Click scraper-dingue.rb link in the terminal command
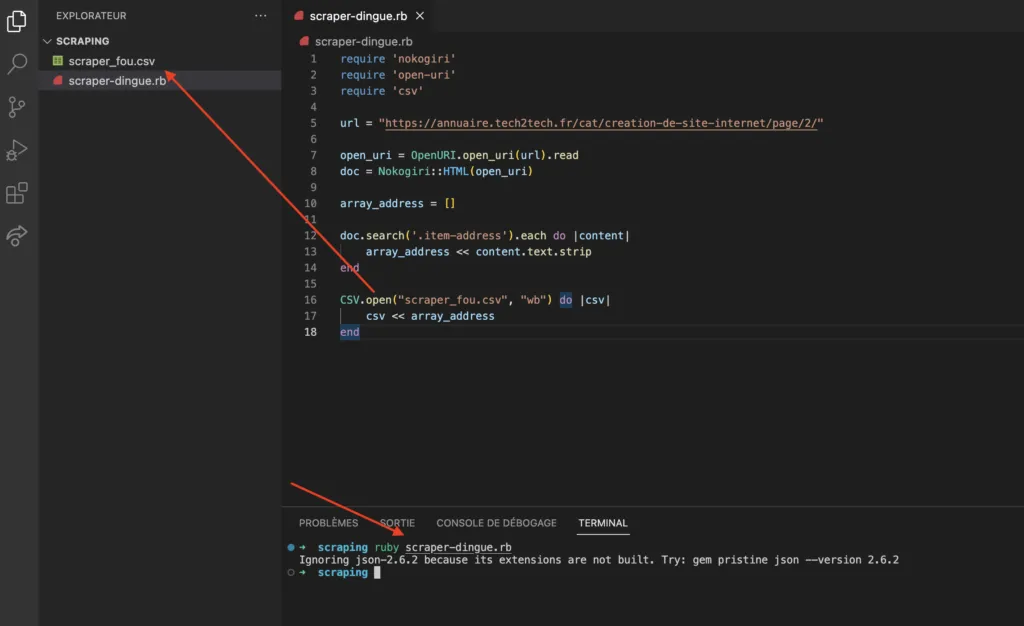Image resolution: width=1024 pixels, height=626 pixels. pyautogui.click(x=458, y=547)
